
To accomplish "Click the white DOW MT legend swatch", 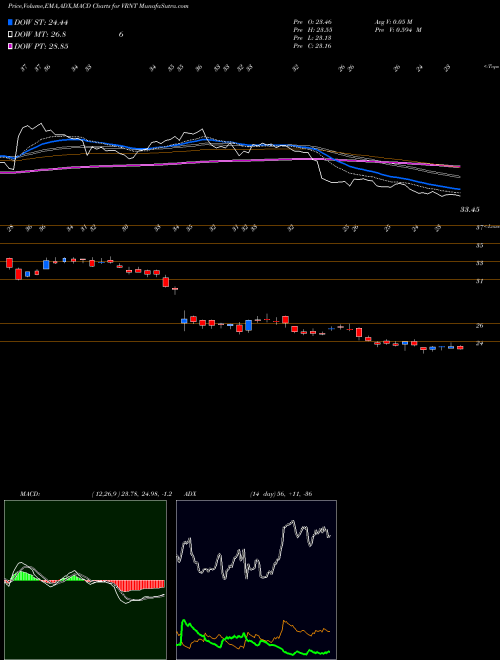I will pyautogui.click(x=10, y=35).
